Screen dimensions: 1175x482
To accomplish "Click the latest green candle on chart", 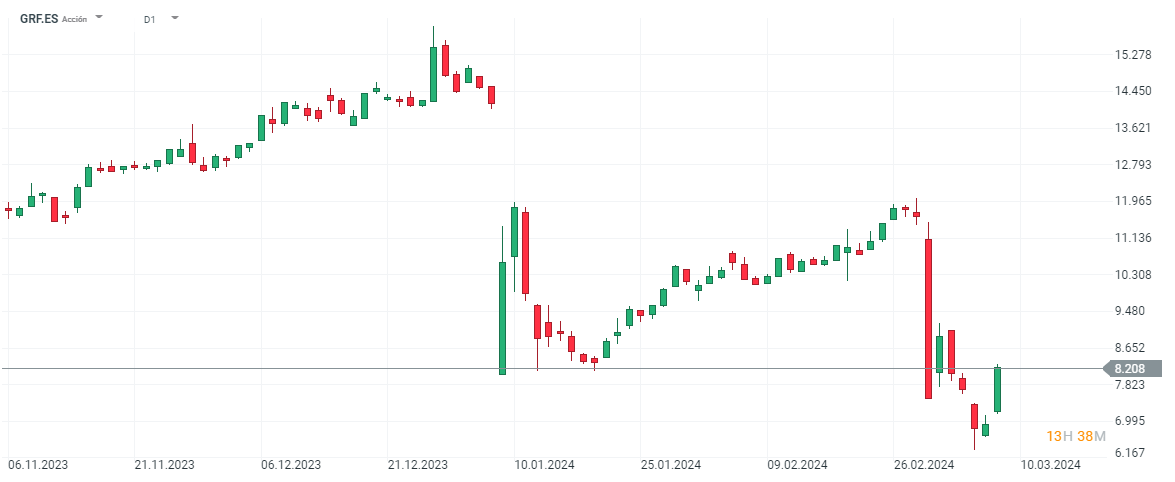I will (x=997, y=390).
